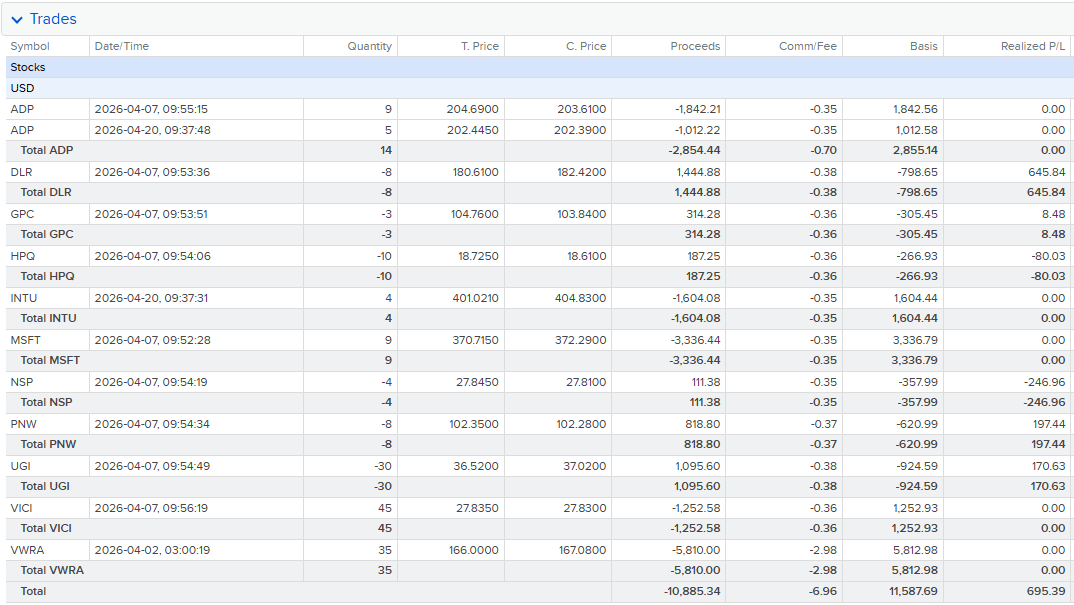Viewport: 1074px width, 605px height.
Task: Click the INTU trade time 2026-04-20, 09:37:31
Action: pyautogui.click(x=151, y=298)
